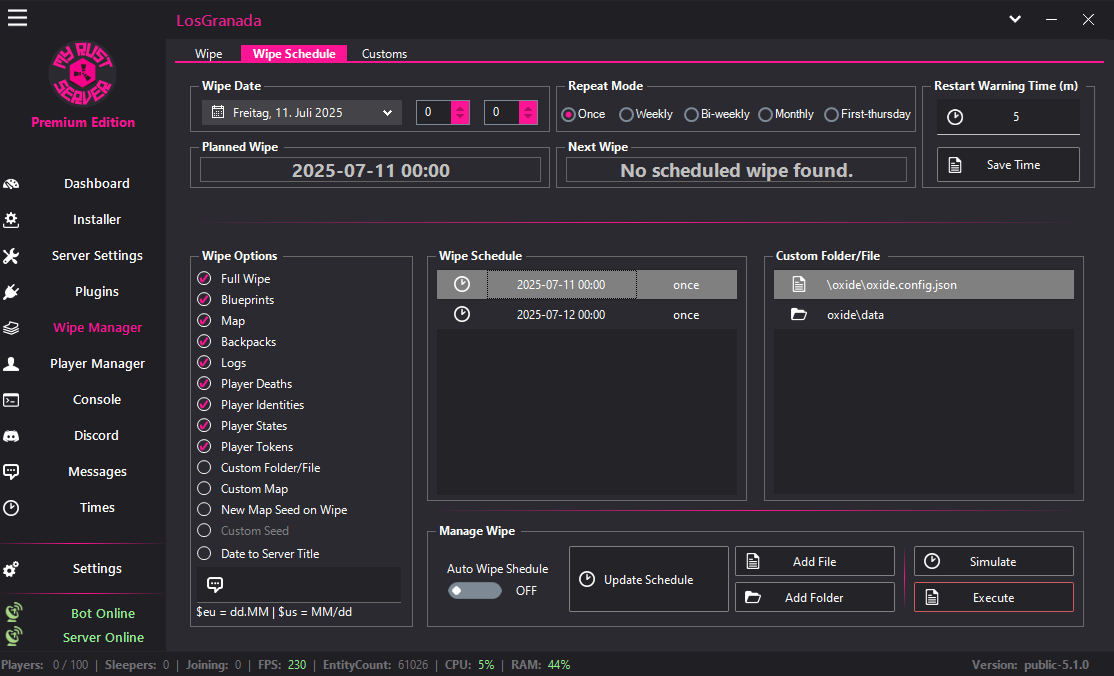Click the wipe hour input field
The width and height of the screenshot is (1114, 676).
click(433, 112)
